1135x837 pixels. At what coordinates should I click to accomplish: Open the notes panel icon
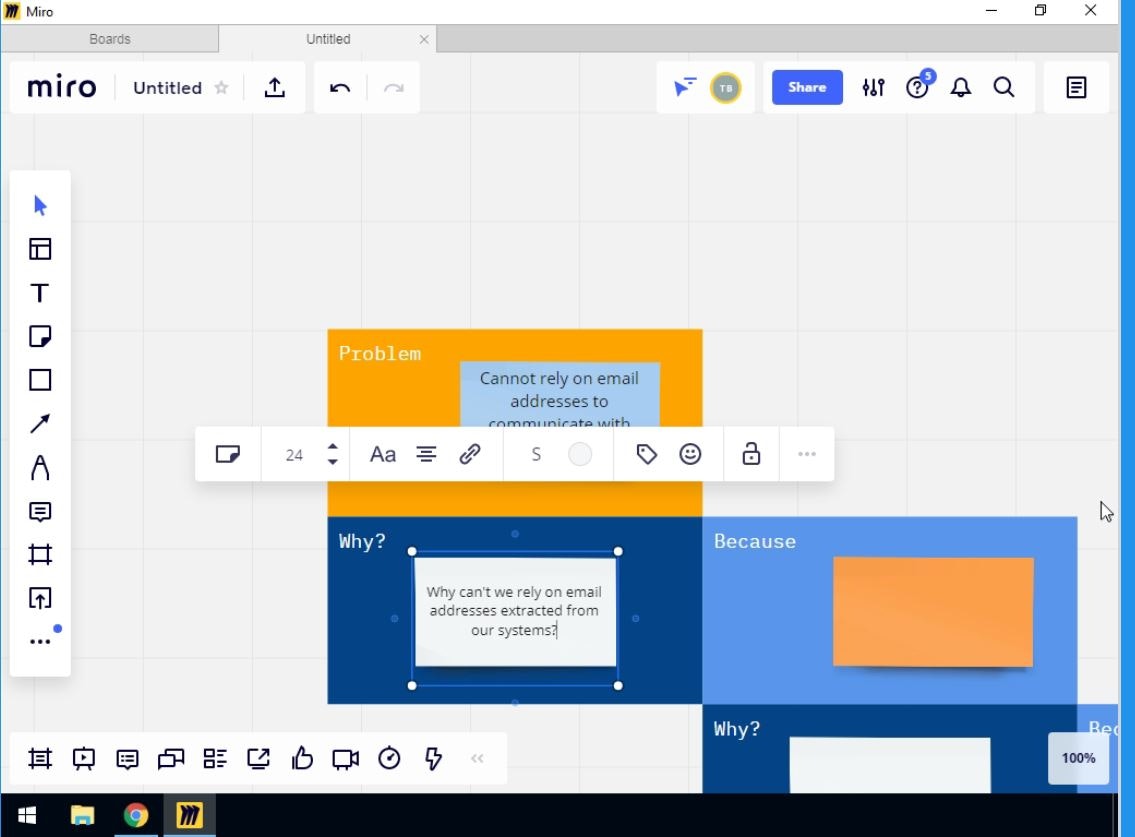click(1076, 88)
